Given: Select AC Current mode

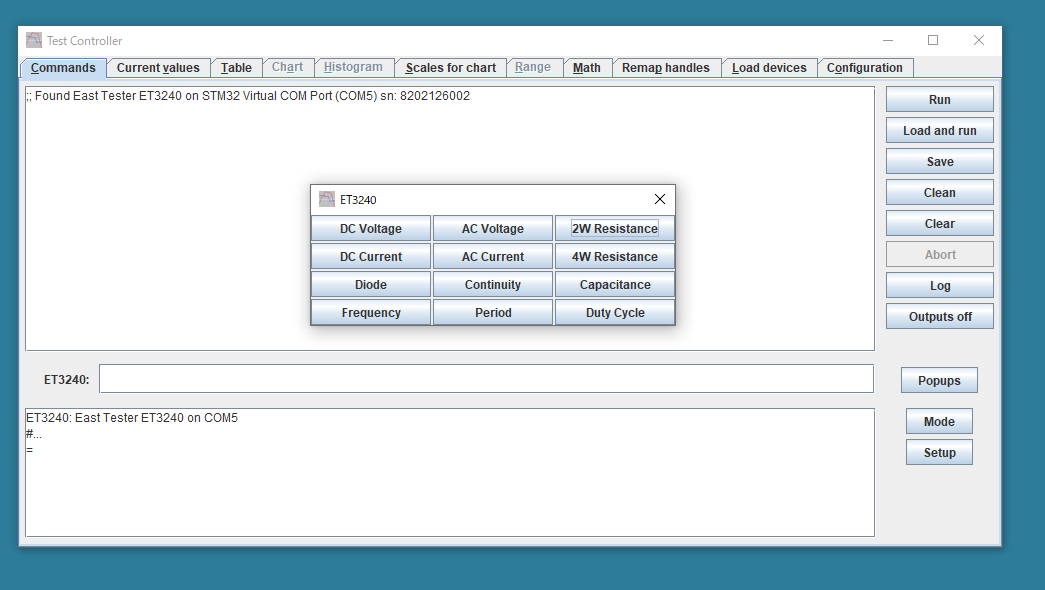Looking at the screenshot, I should [x=493, y=257].
